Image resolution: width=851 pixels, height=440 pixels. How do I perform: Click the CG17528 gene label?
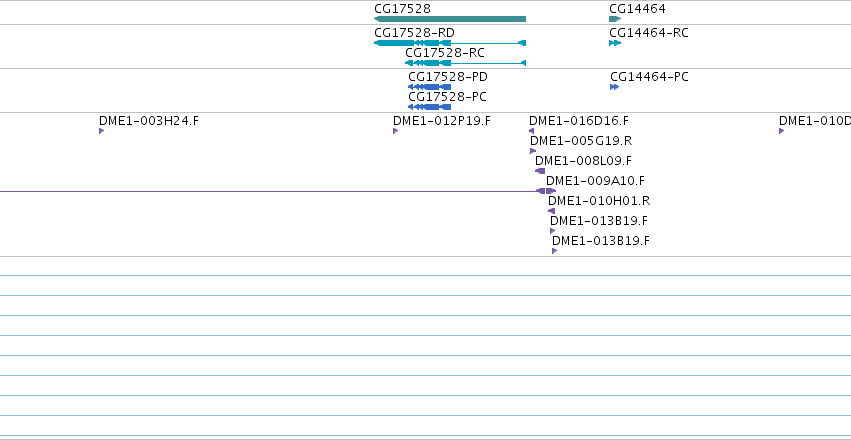[402, 9]
